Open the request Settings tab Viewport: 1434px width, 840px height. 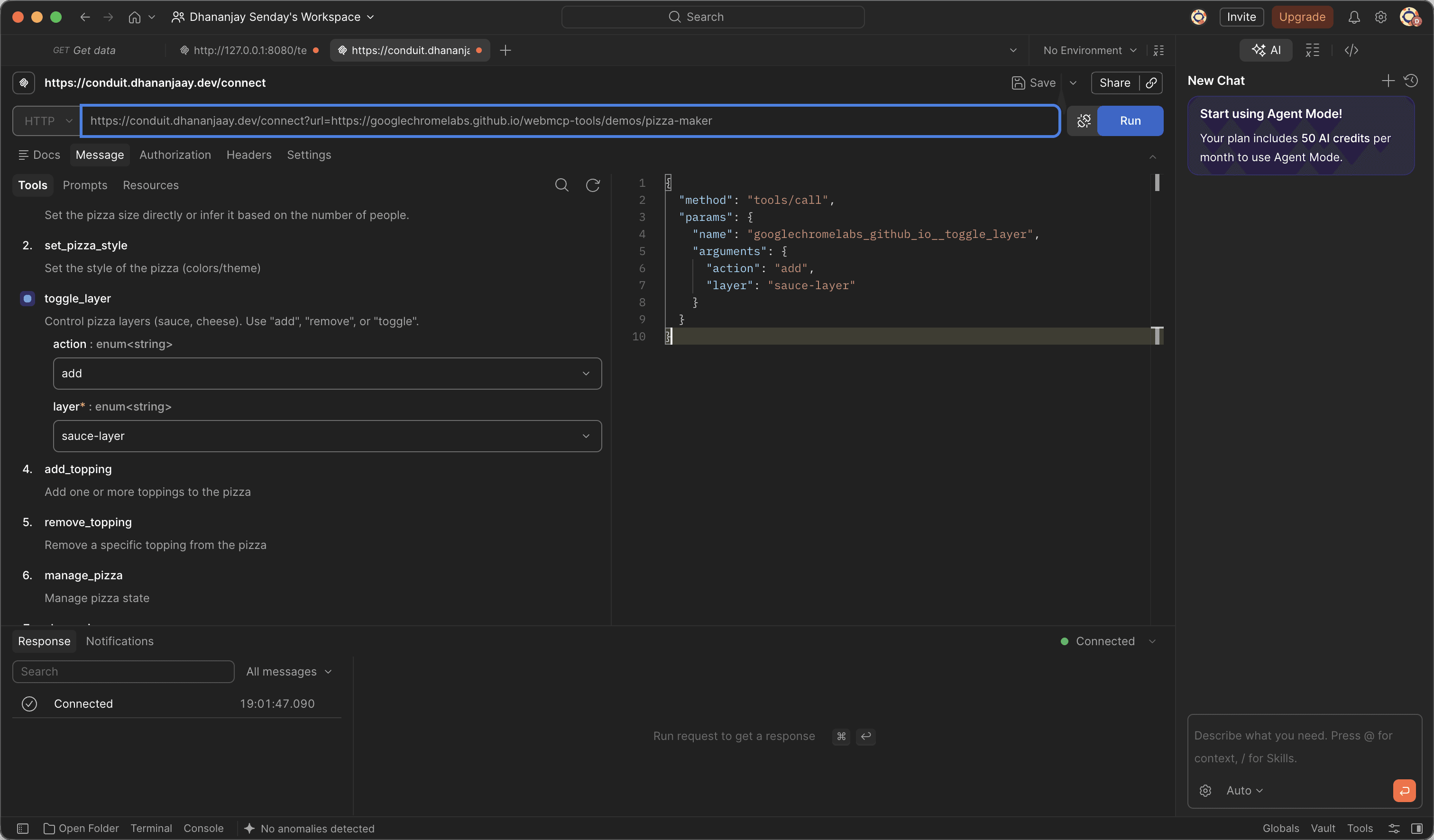[x=308, y=155]
